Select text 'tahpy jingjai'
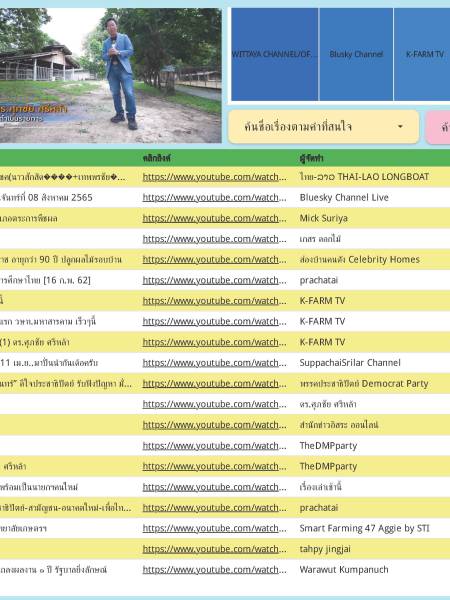The height and width of the screenshot is (600, 450). (x=325, y=549)
